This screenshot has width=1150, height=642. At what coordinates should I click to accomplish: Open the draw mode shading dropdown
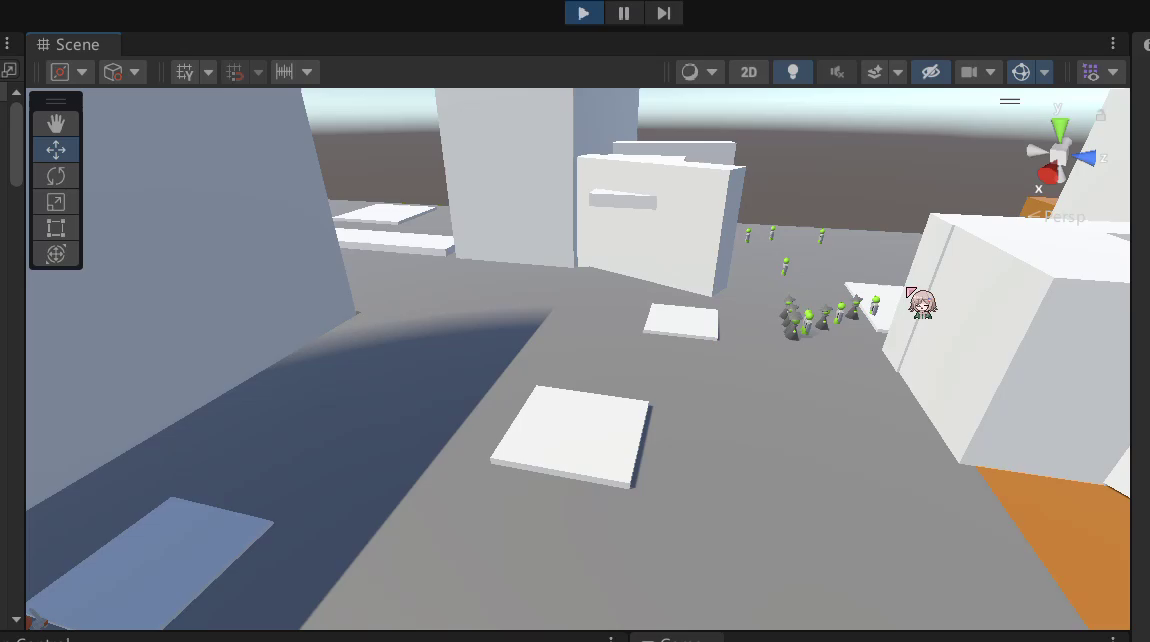pyautogui.click(x=712, y=72)
